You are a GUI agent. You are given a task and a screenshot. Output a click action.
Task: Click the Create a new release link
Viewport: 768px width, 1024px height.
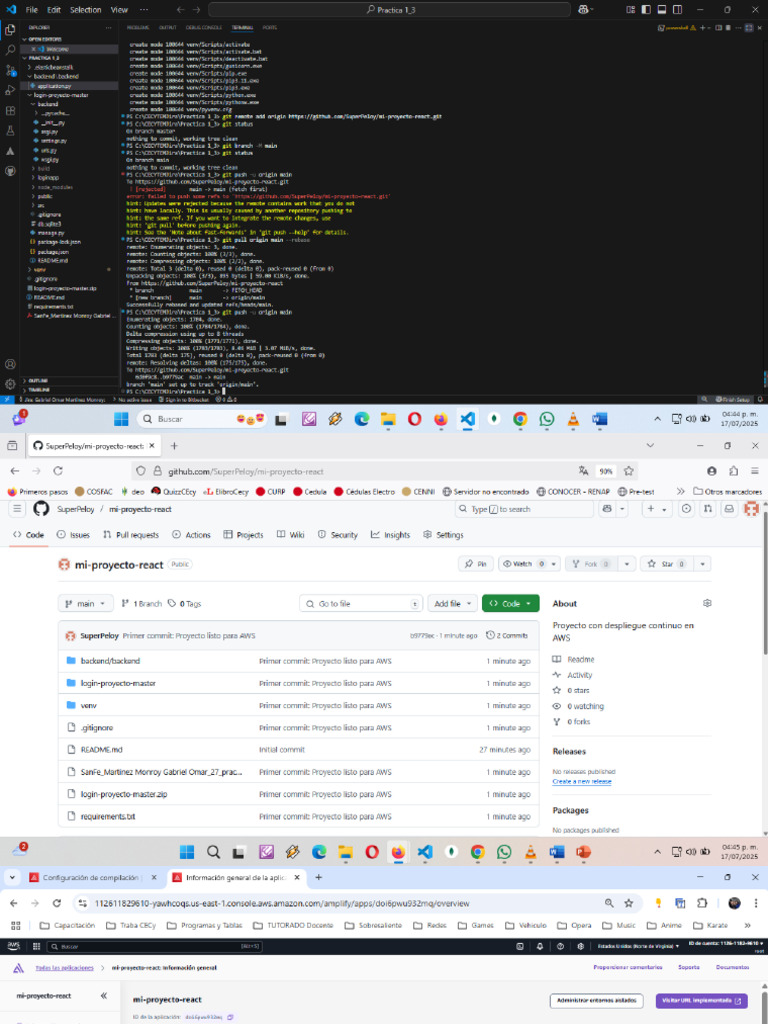[x=582, y=781]
